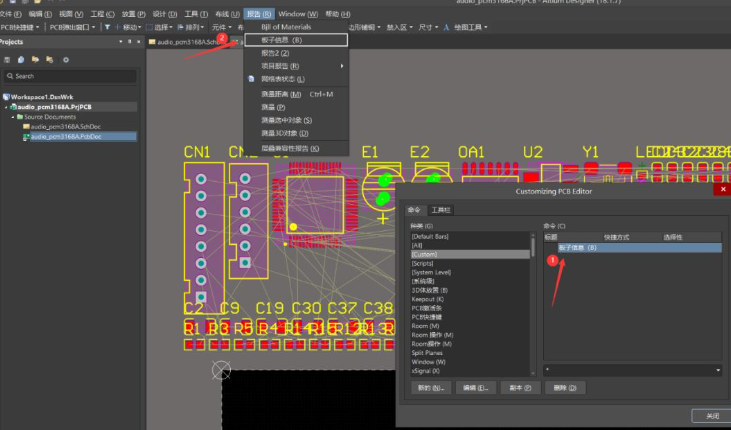731x430 pixels.
Task: Open the 帮助 (H) menu
Action: [338, 14]
